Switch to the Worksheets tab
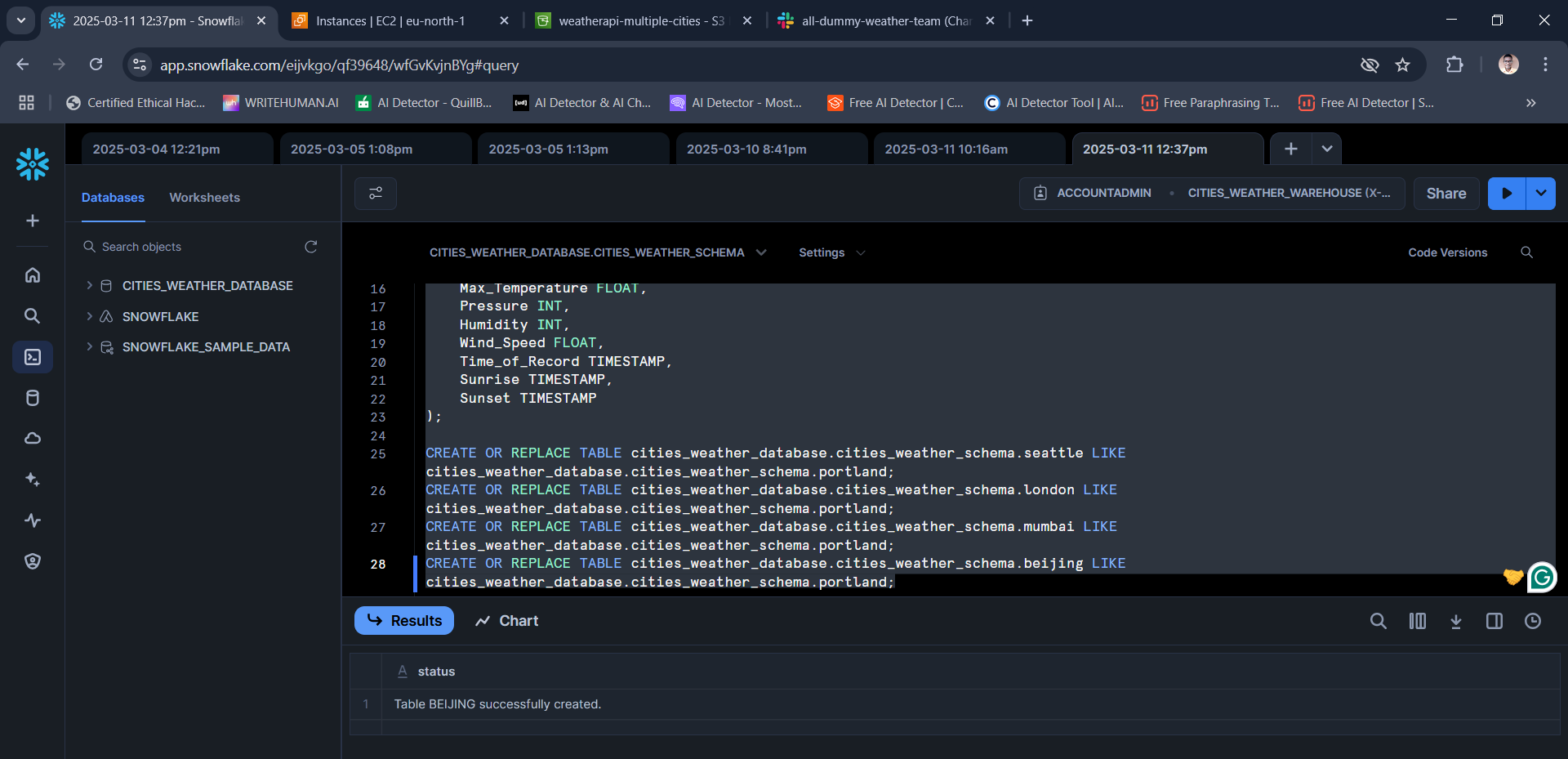1568x759 pixels. [x=205, y=198]
